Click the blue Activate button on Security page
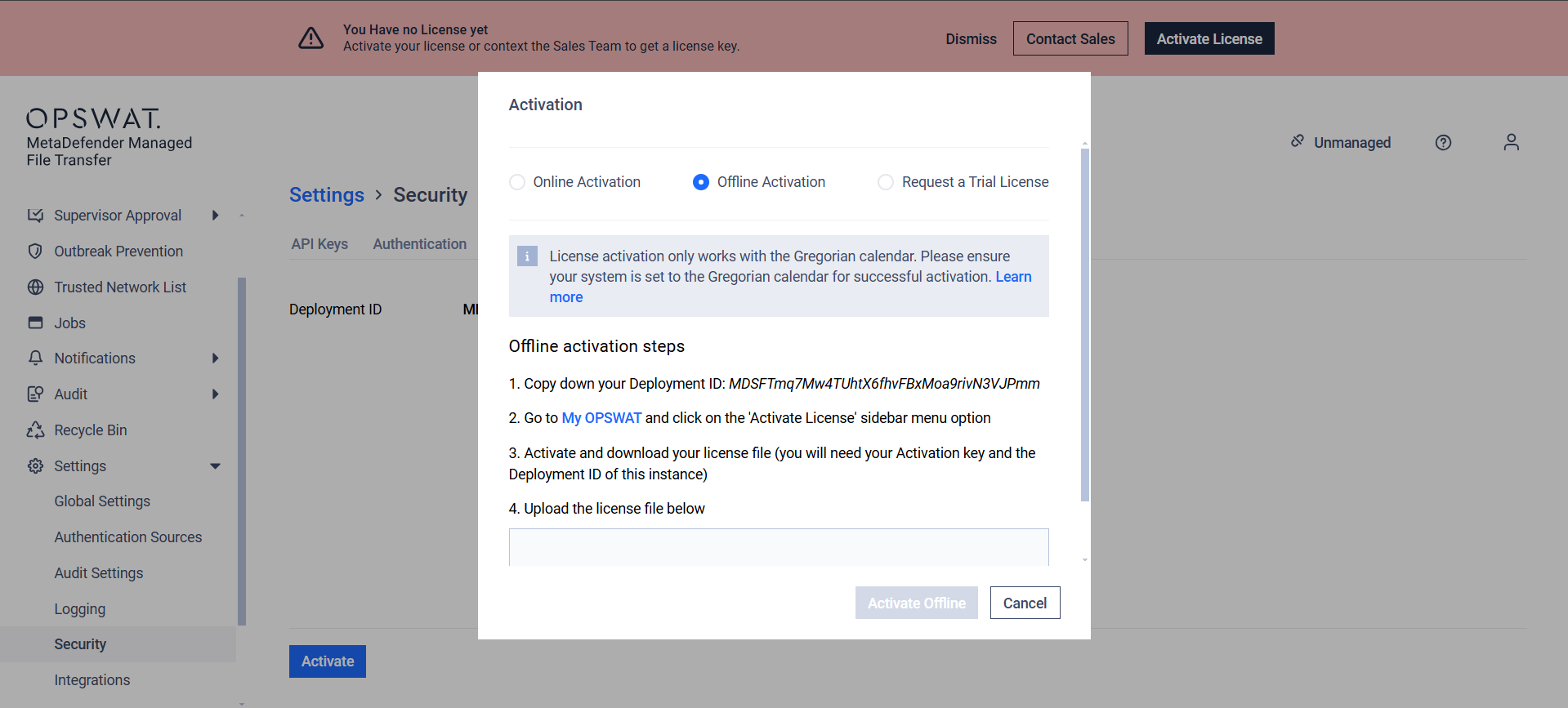 tap(328, 661)
